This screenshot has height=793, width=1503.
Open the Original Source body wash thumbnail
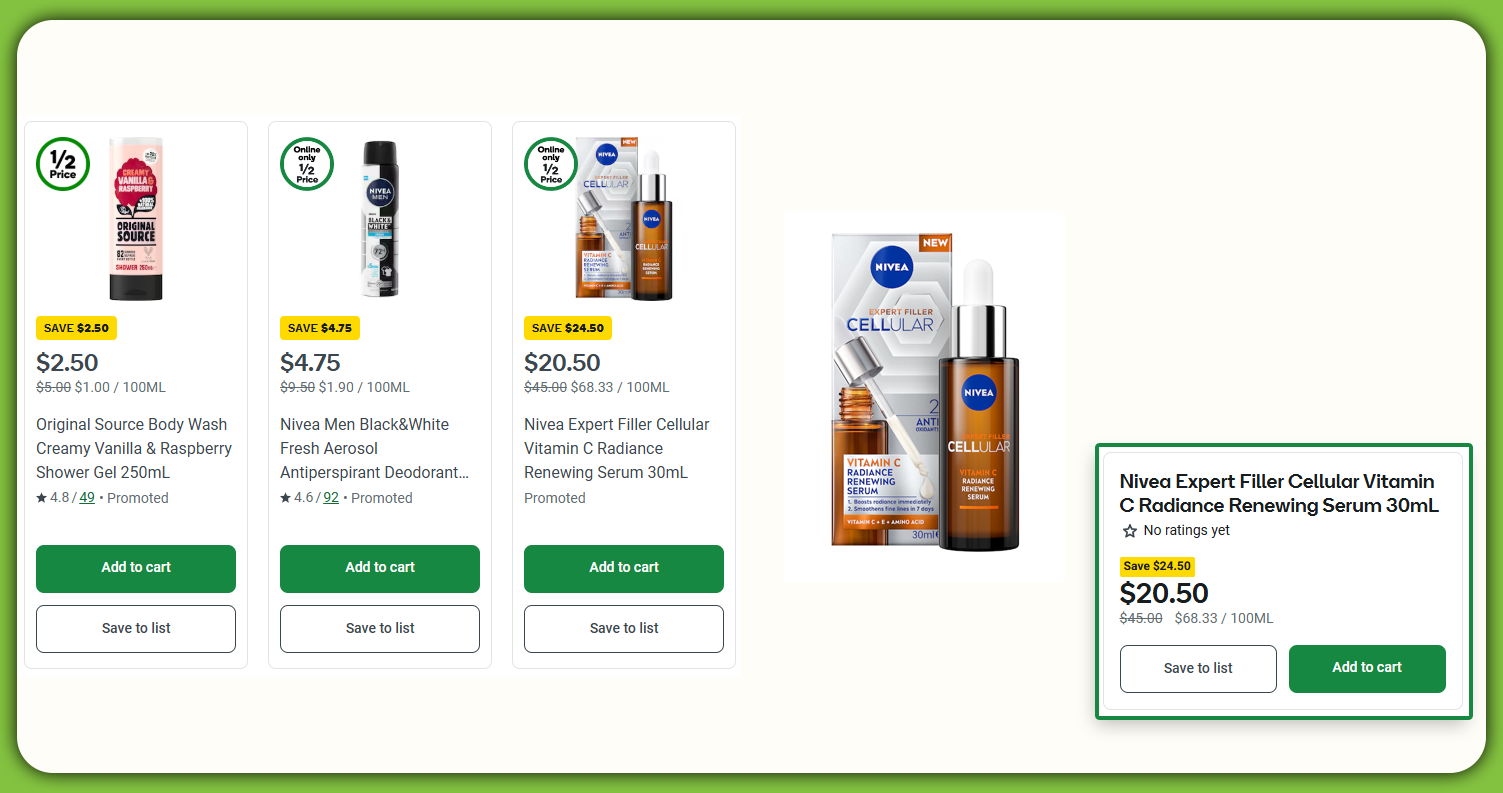pyautogui.click(x=136, y=219)
